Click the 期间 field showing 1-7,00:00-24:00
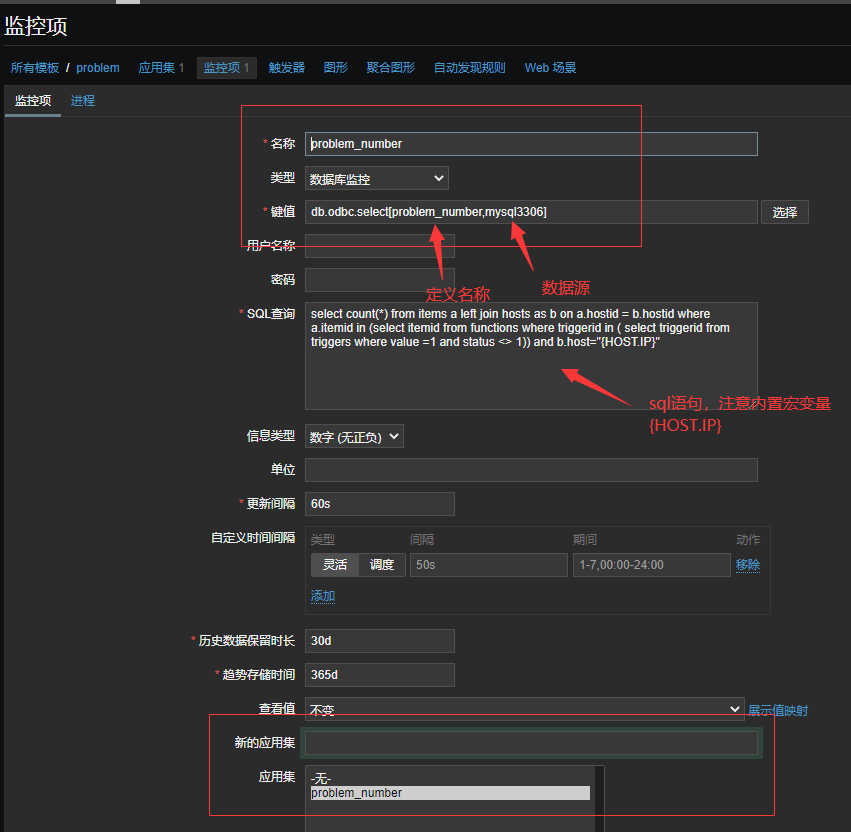851x832 pixels. [652, 565]
